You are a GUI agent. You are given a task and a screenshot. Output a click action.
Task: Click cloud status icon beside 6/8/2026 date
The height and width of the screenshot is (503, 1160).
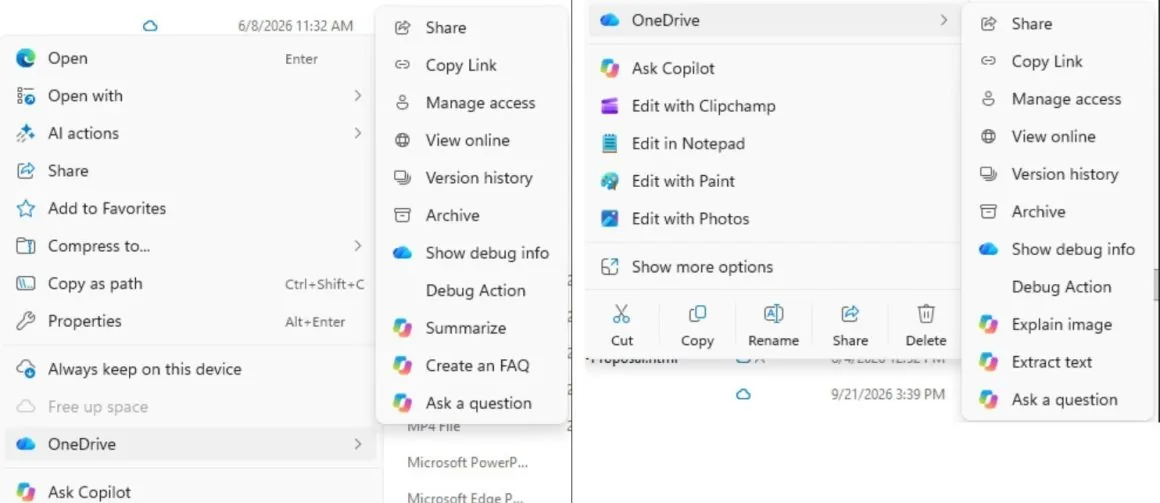150,26
